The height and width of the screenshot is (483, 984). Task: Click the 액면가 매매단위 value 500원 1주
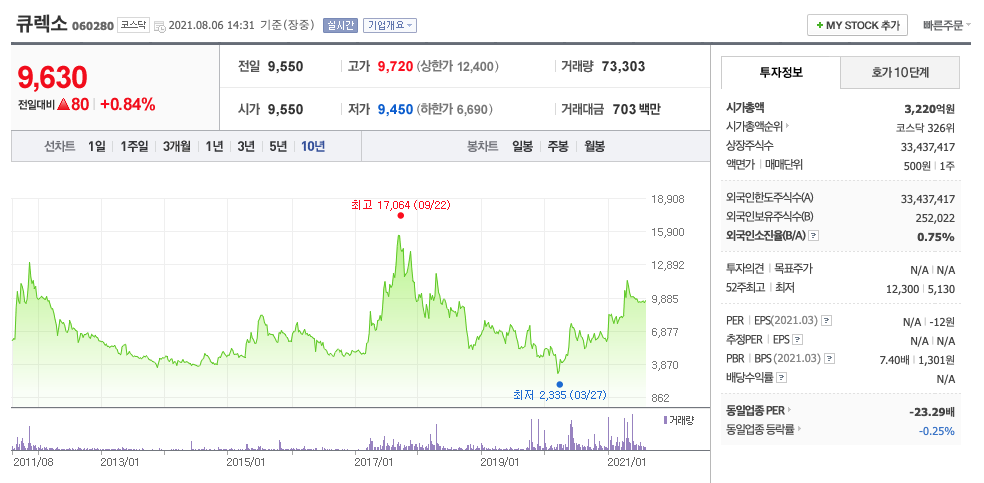coord(931,166)
